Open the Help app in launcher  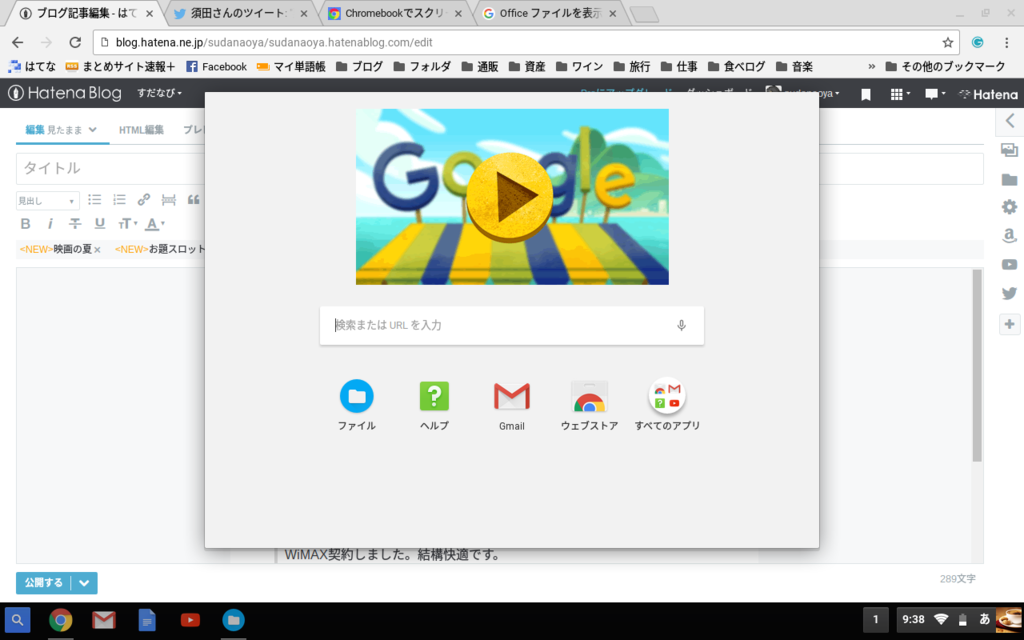pyautogui.click(x=434, y=405)
